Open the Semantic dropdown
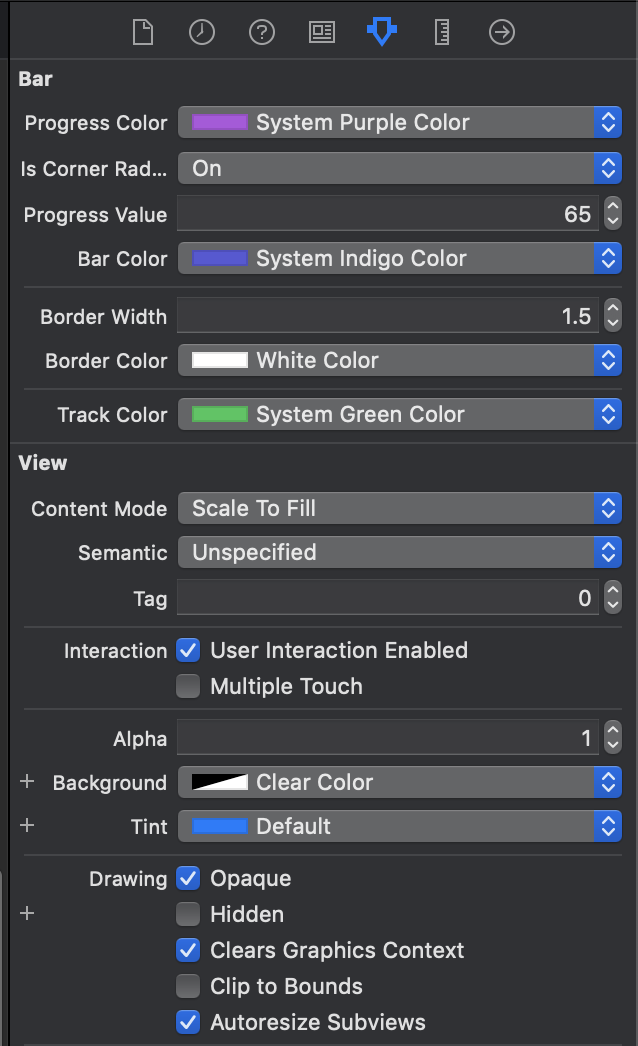 400,552
